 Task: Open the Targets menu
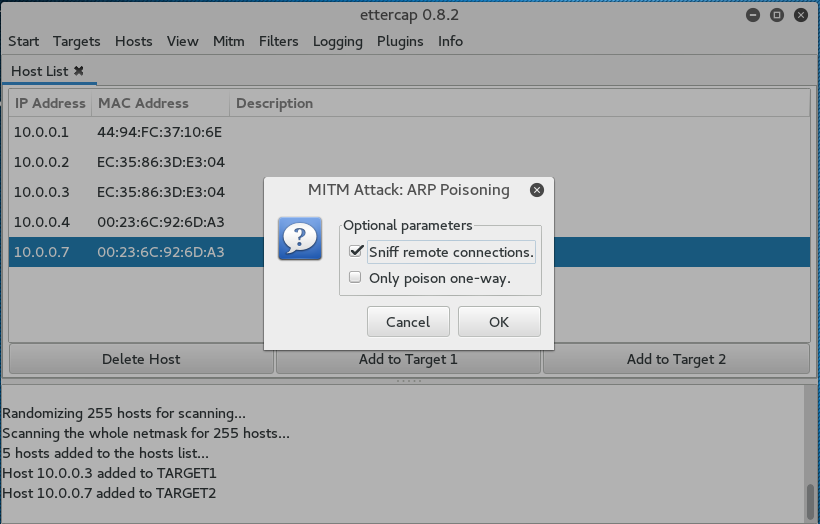coord(77,41)
